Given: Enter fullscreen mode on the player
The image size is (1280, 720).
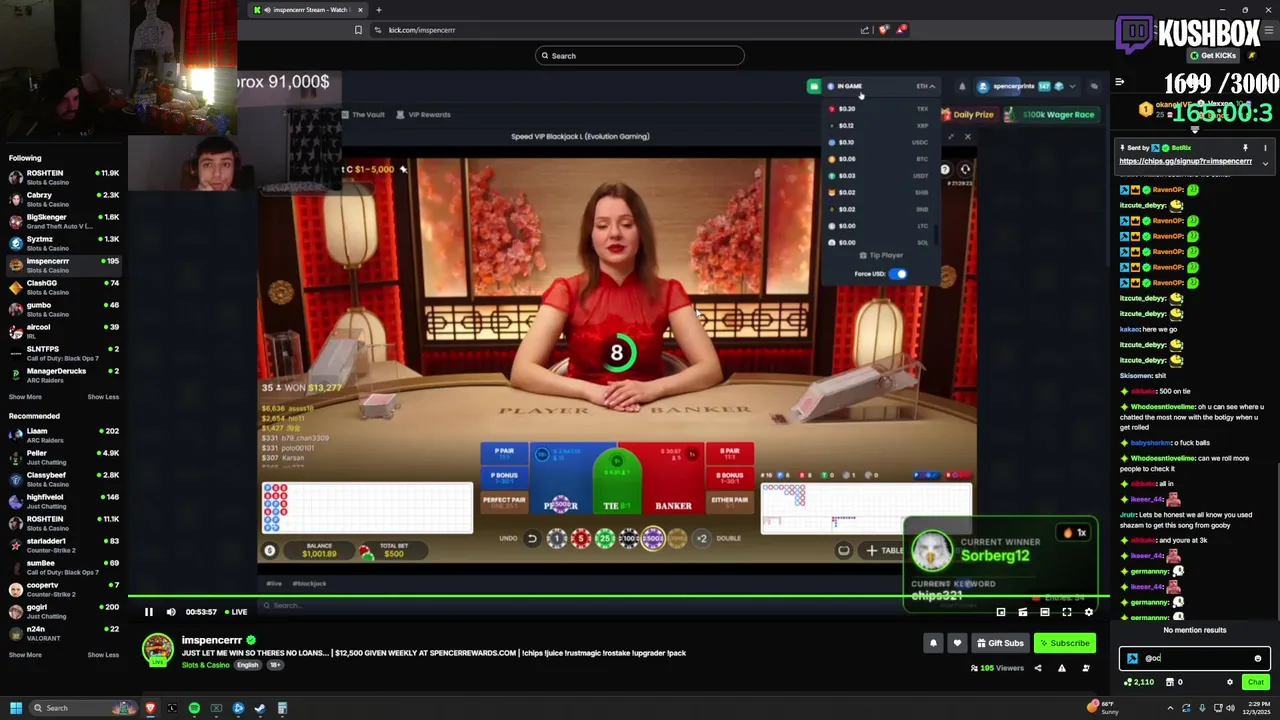Looking at the screenshot, I should pyautogui.click(x=1067, y=612).
